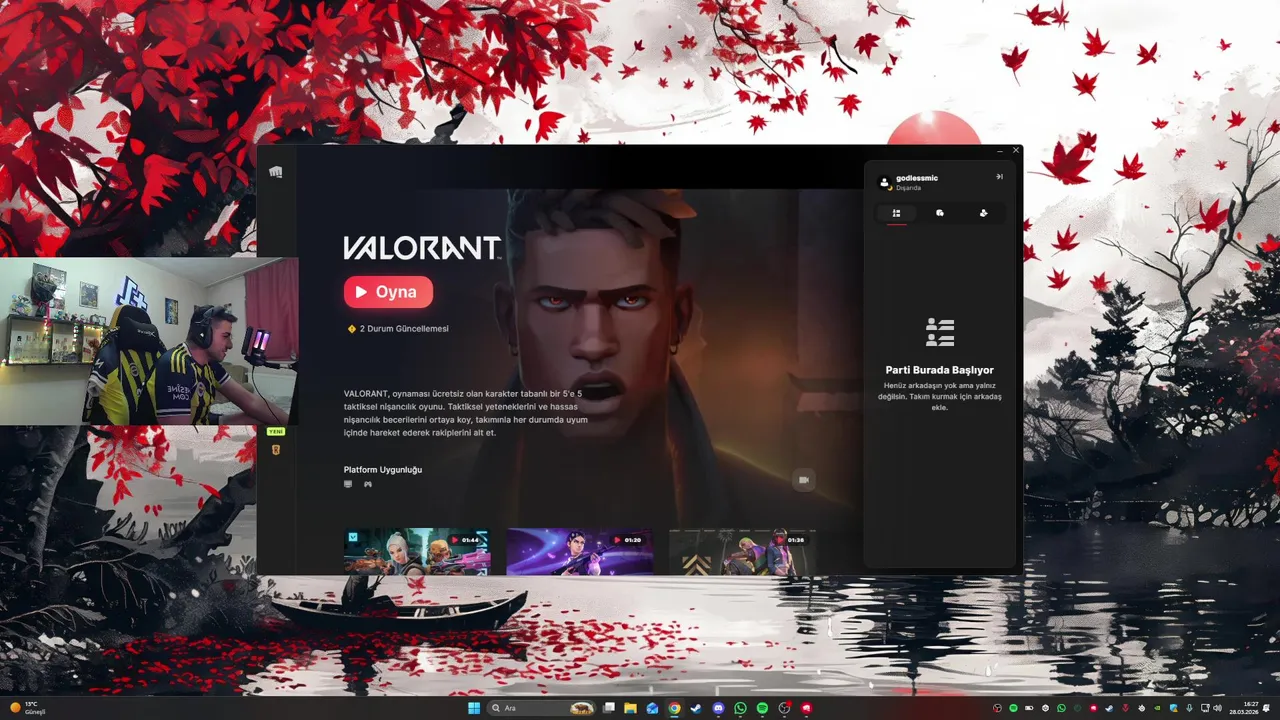Screen dimensions: 1280x720
Task: Click the gamepad platform icon
Action: [367, 484]
